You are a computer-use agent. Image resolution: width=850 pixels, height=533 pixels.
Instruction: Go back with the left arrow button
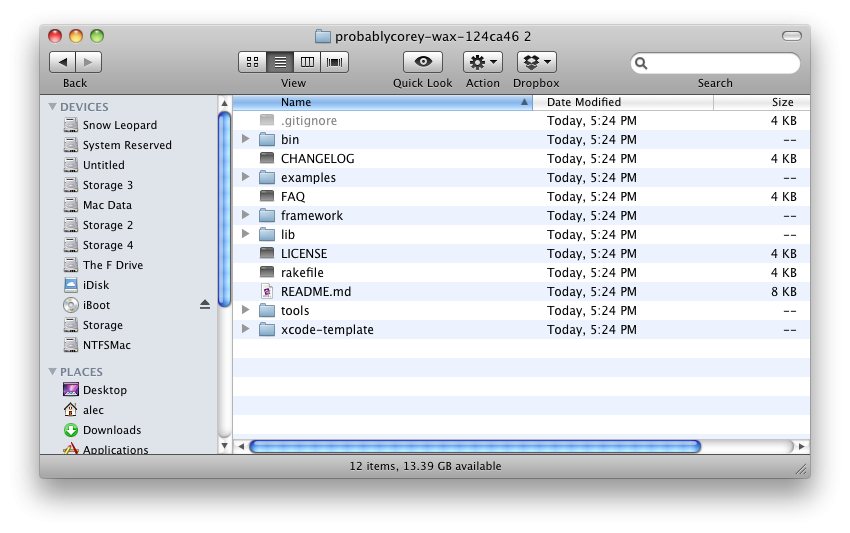(x=63, y=62)
